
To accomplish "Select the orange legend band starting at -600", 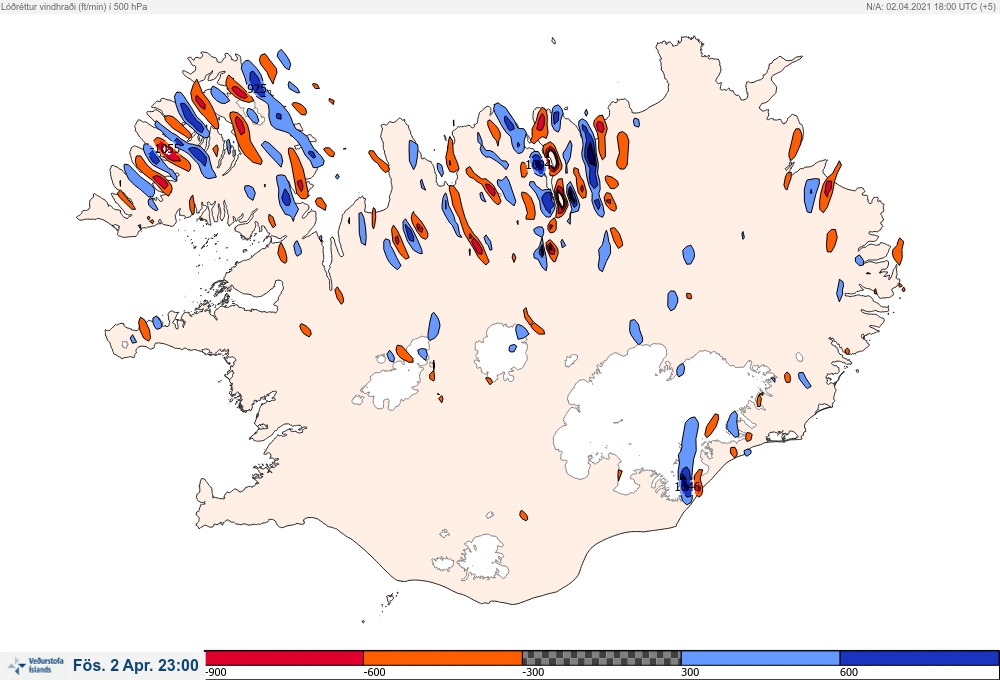I will click(x=443, y=658).
